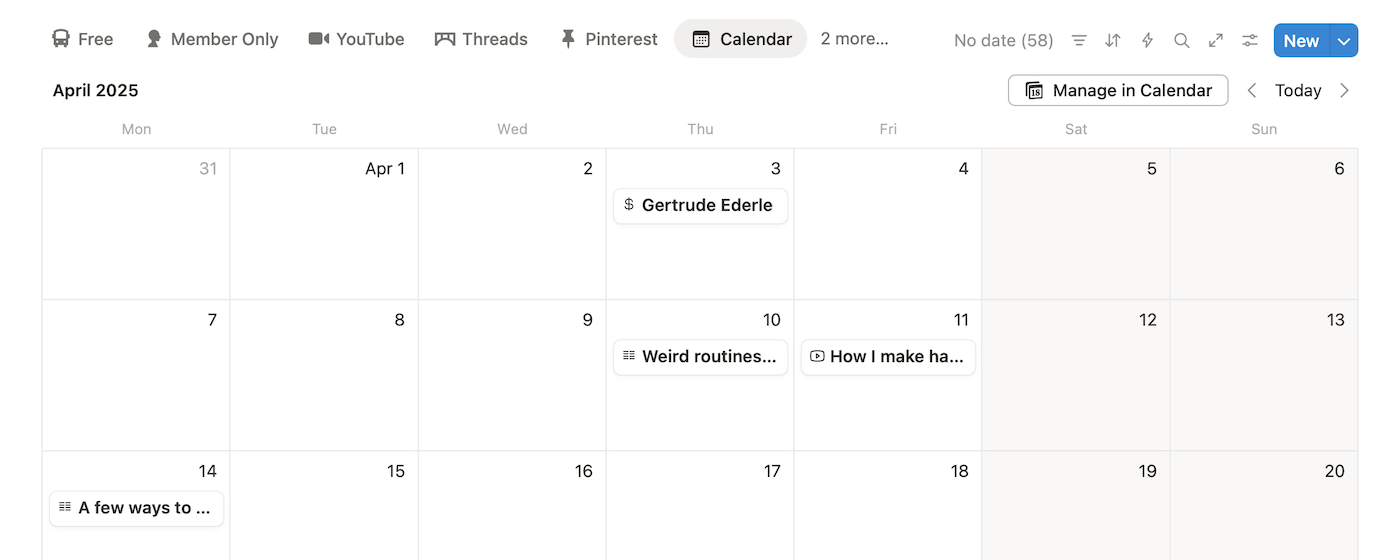Open the filter icon in toolbar
The height and width of the screenshot is (560, 1400).
click(1079, 41)
